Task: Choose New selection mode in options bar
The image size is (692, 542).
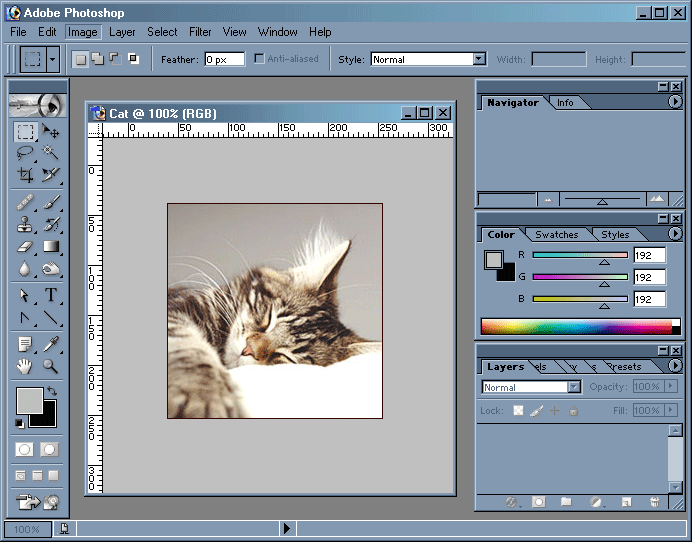Action: coord(81,59)
